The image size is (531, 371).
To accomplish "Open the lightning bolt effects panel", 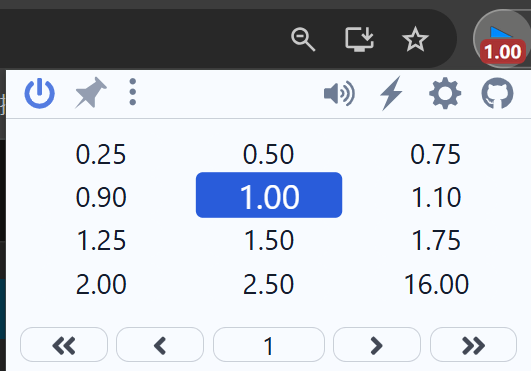I will point(391,93).
